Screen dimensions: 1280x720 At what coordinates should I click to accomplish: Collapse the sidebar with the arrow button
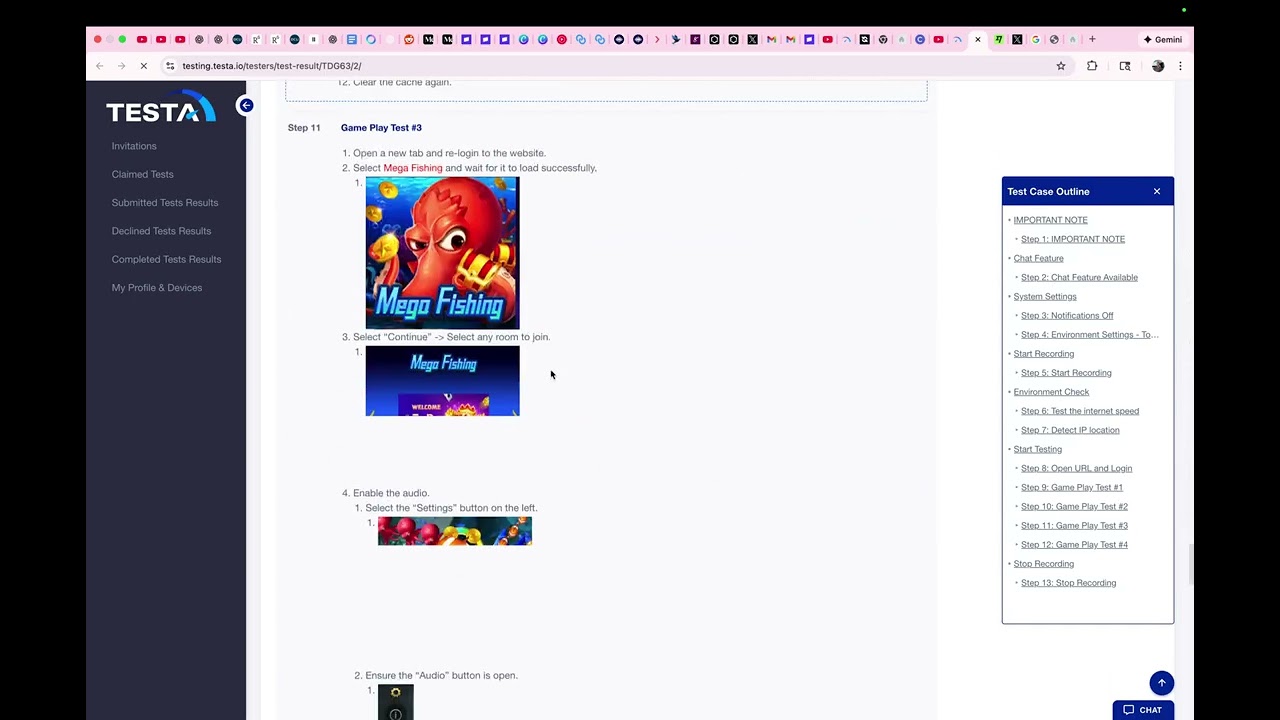click(x=246, y=105)
